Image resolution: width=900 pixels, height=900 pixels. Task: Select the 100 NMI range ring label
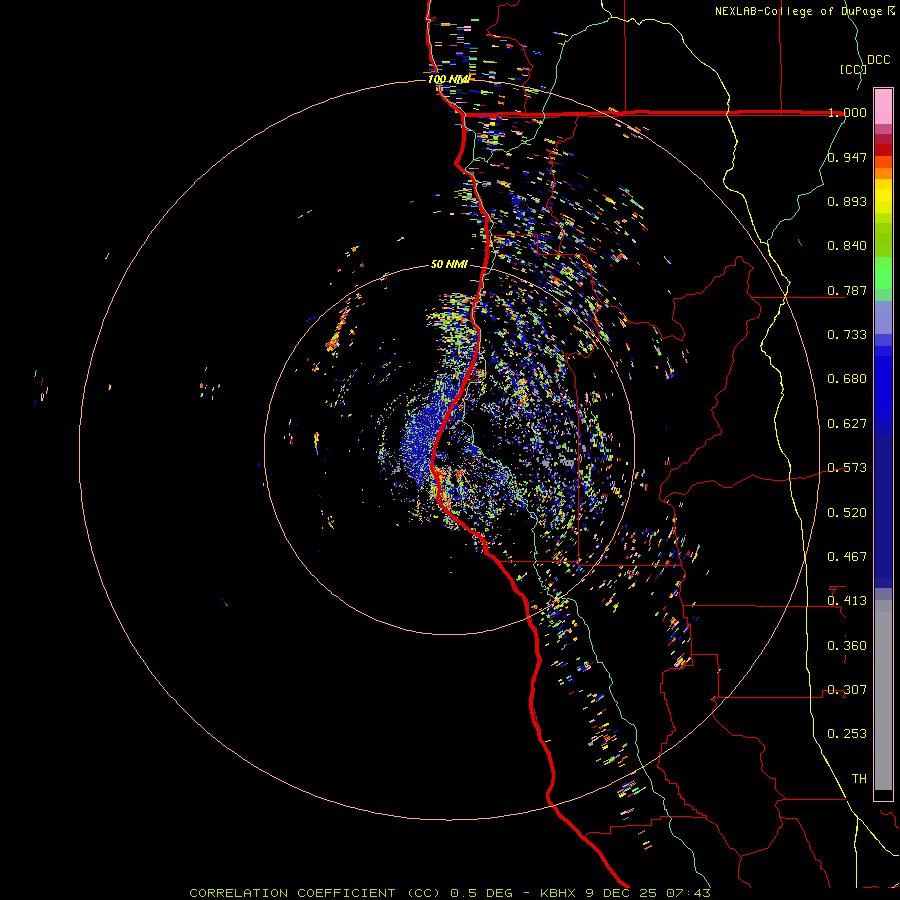click(x=448, y=79)
